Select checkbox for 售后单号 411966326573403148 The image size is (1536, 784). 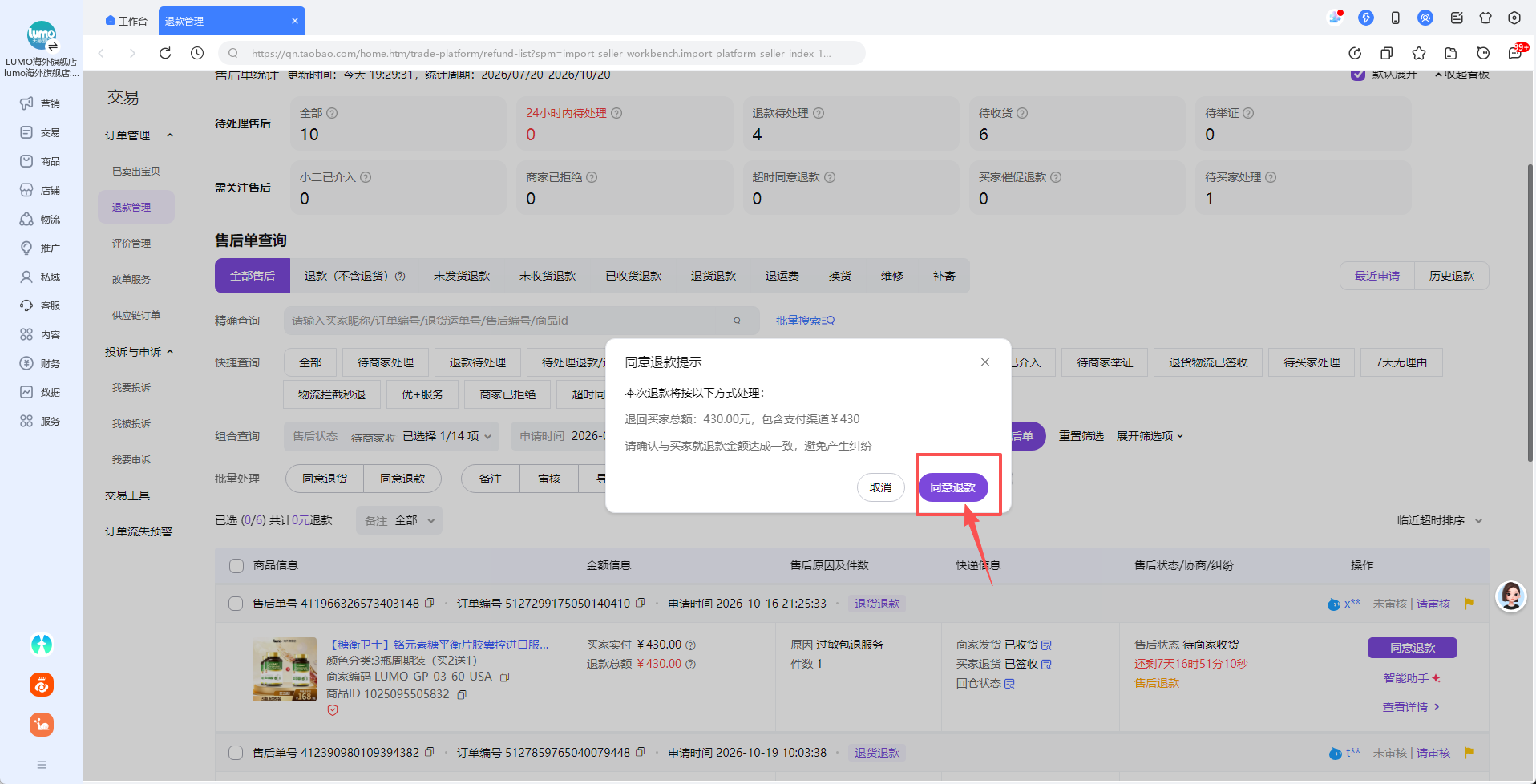pos(236,604)
